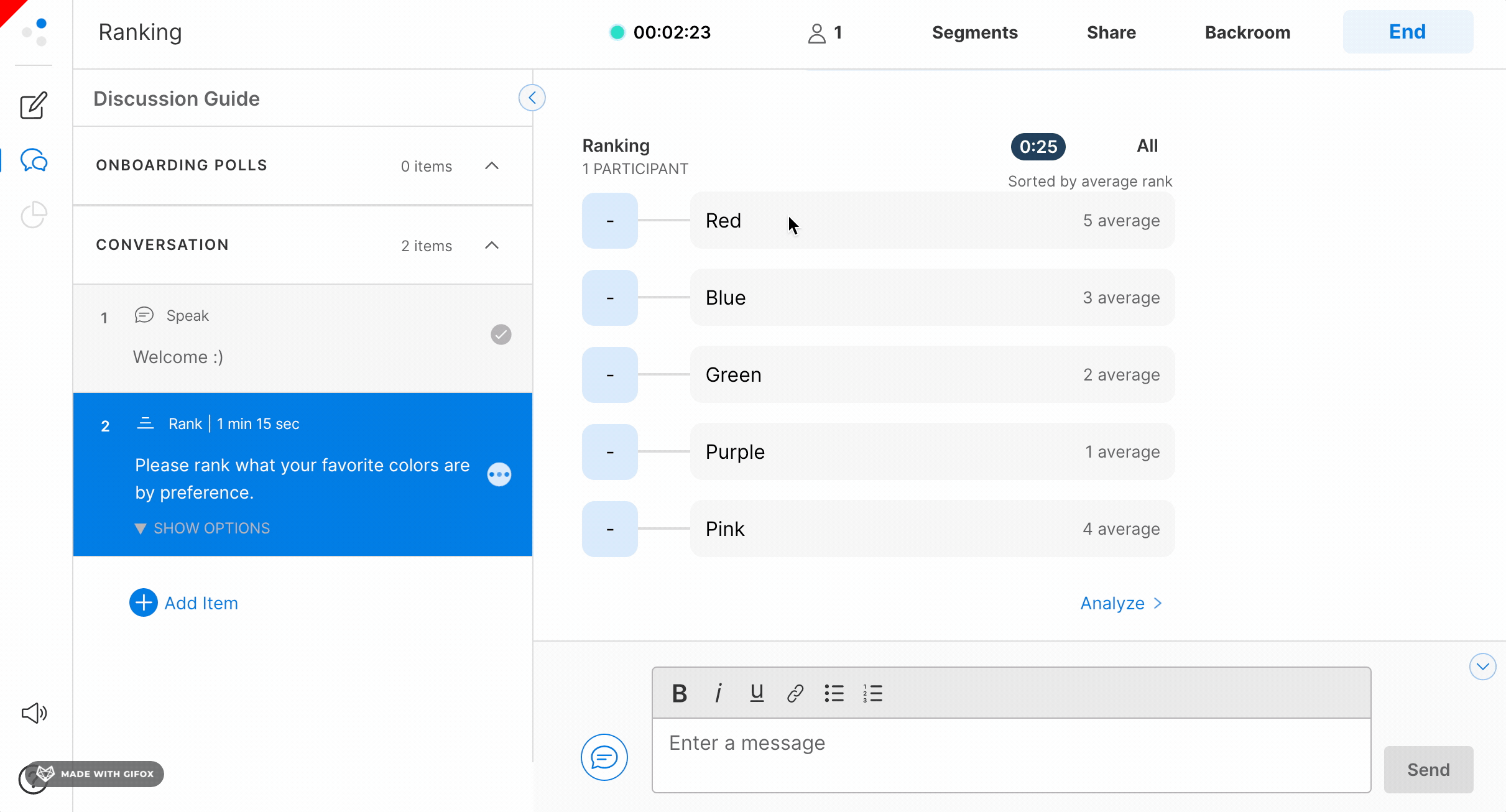
Task: Open the Share menu
Action: [x=1111, y=32]
